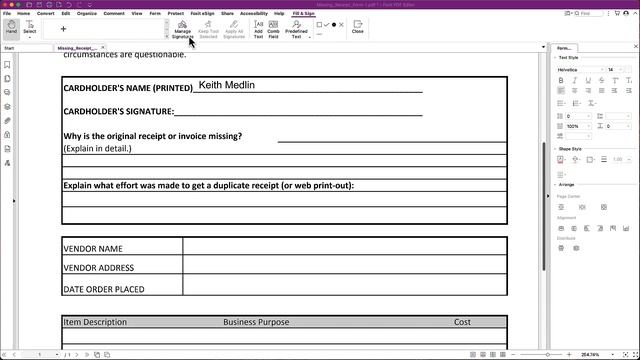
Task: Open the Security side panel
Action: [x=7, y=135]
